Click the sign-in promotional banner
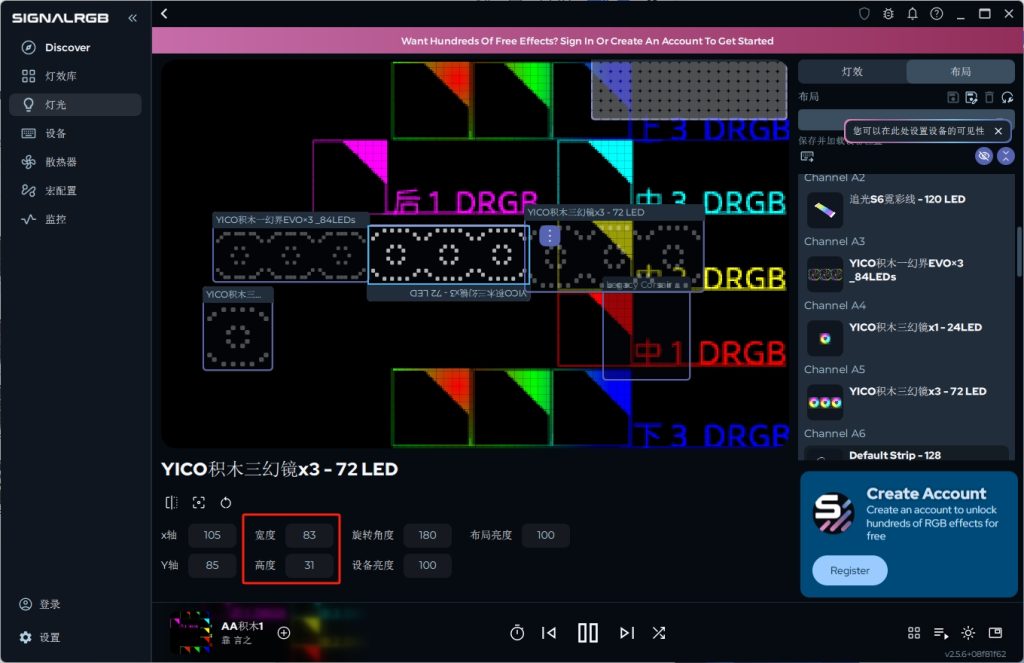Screen dimensions: 1024x663 pyautogui.click(x=587, y=40)
